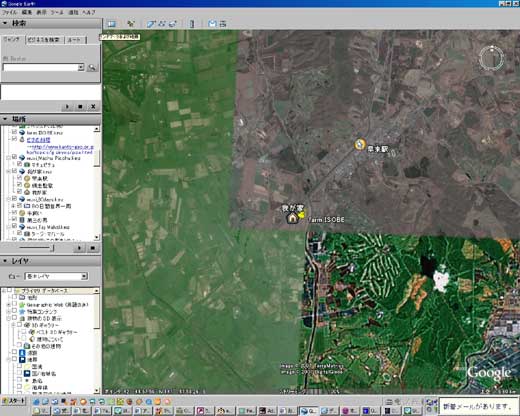Image resolution: width=520 pixels, height=416 pixels.
Task: Play the search results tour
Action: coord(67,107)
